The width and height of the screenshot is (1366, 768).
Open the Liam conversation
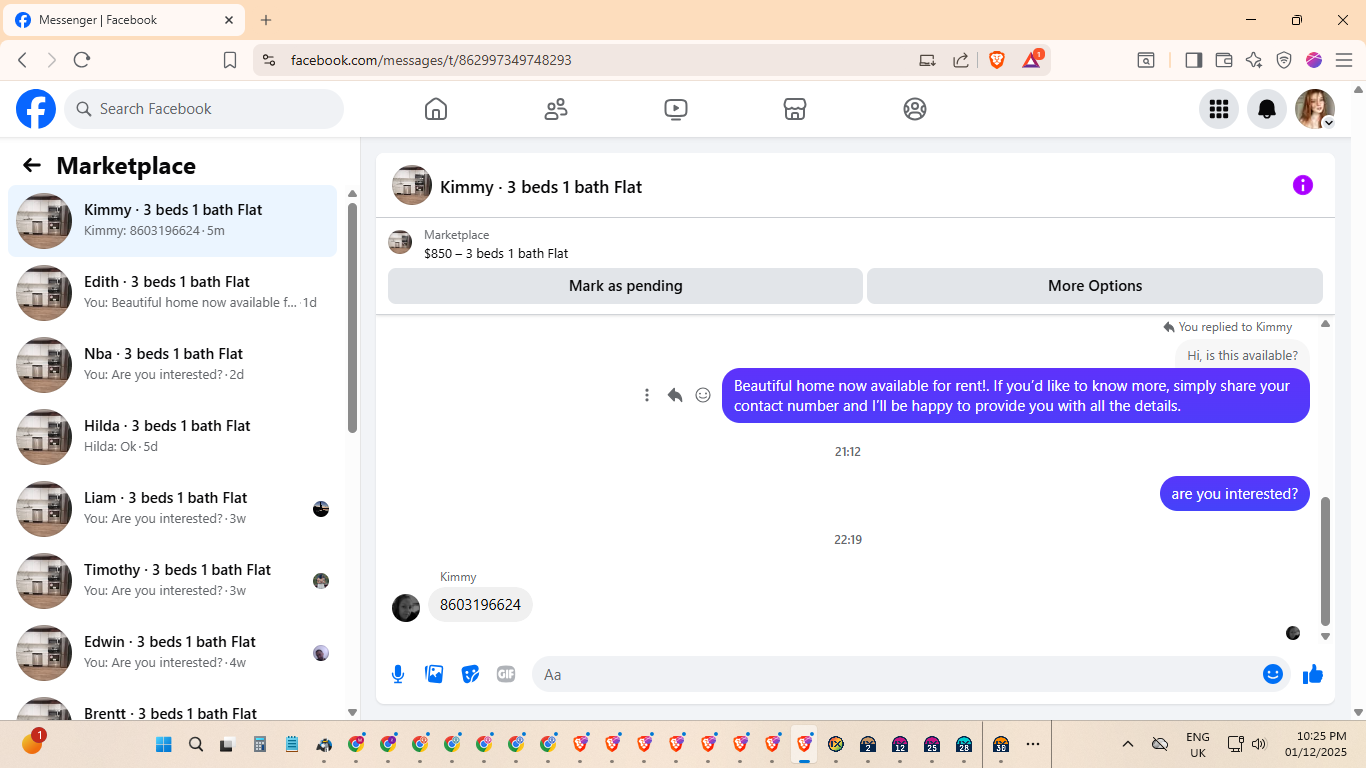(x=172, y=509)
